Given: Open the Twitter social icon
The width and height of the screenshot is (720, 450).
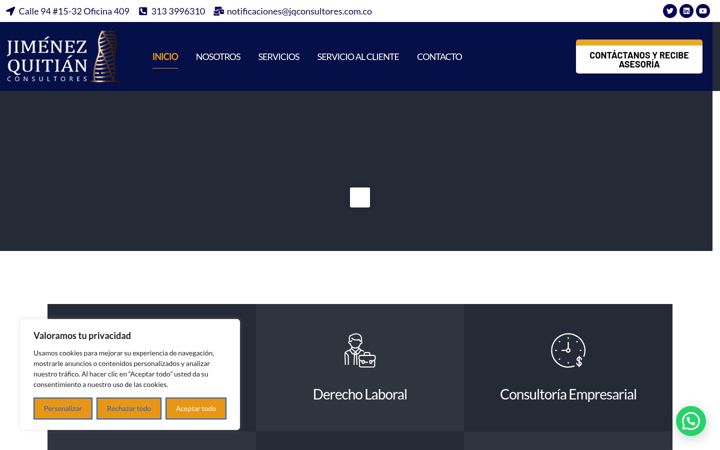Looking at the screenshot, I should [x=669, y=11].
